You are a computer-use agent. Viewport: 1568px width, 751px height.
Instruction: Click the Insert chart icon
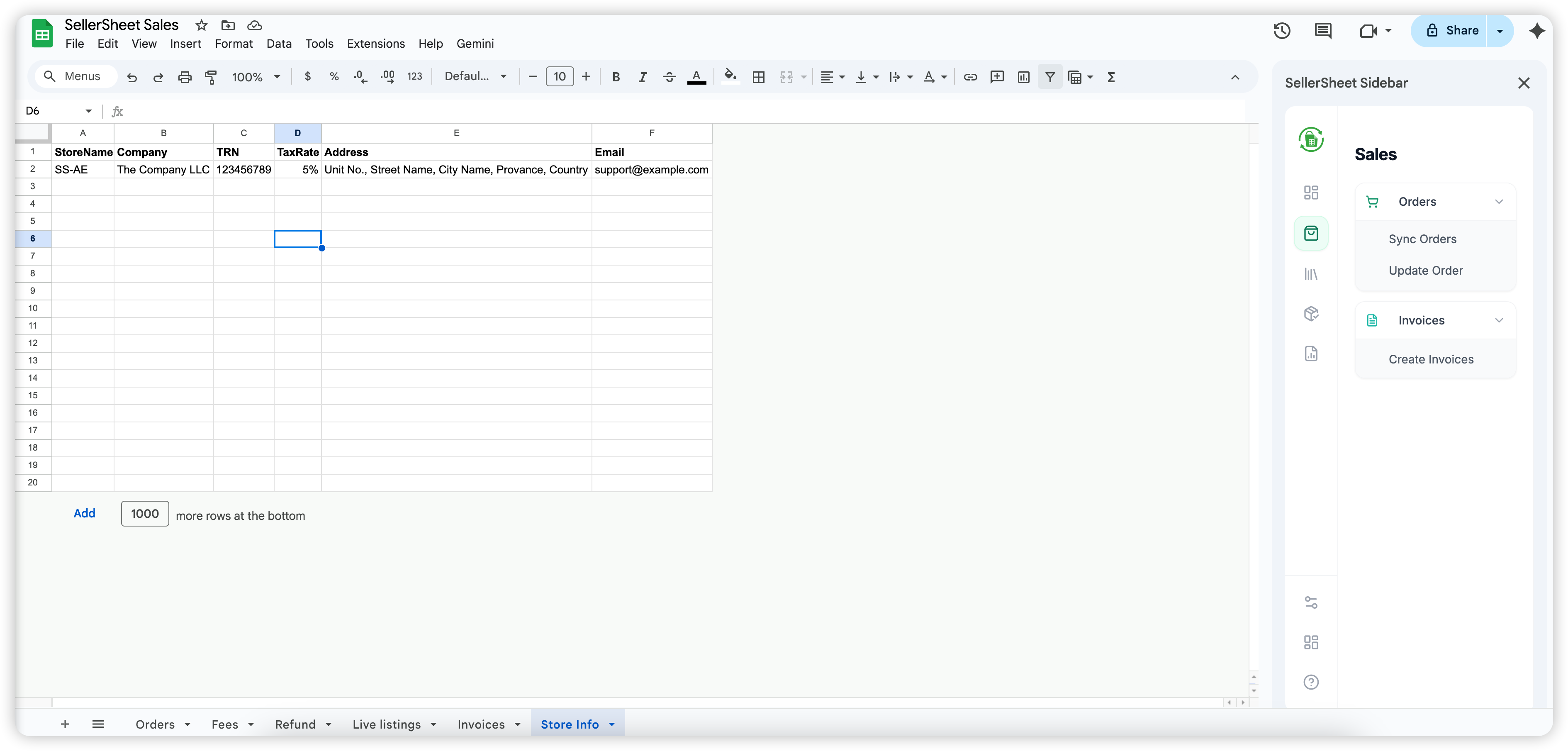coord(1023,77)
